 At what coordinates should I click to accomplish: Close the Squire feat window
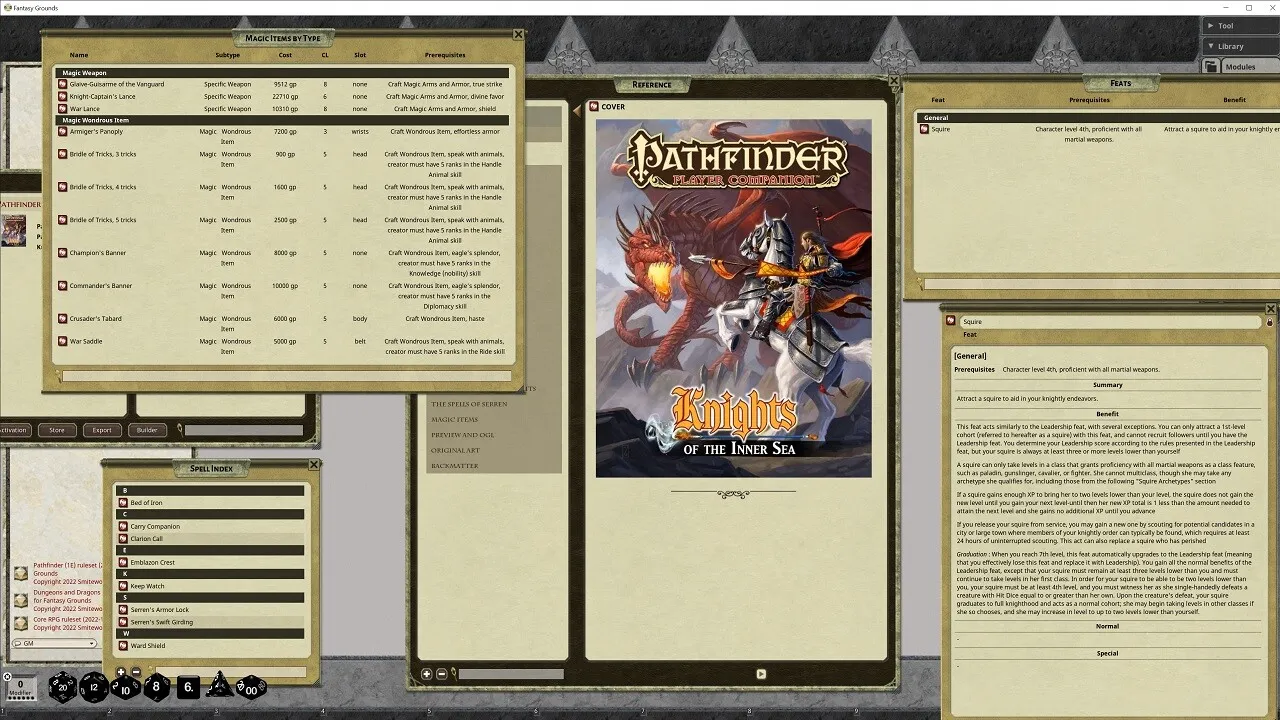(1271, 309)
